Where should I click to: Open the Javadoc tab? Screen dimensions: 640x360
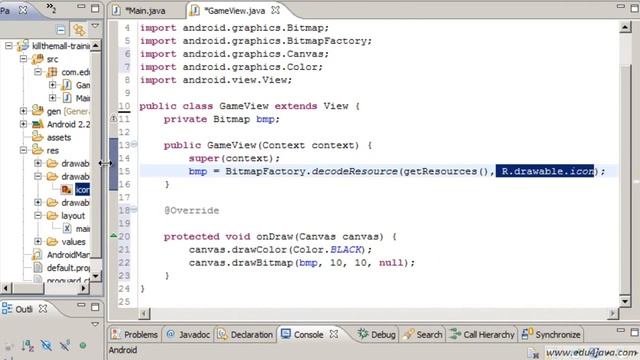pyautogui.click(x=189, y=335)
